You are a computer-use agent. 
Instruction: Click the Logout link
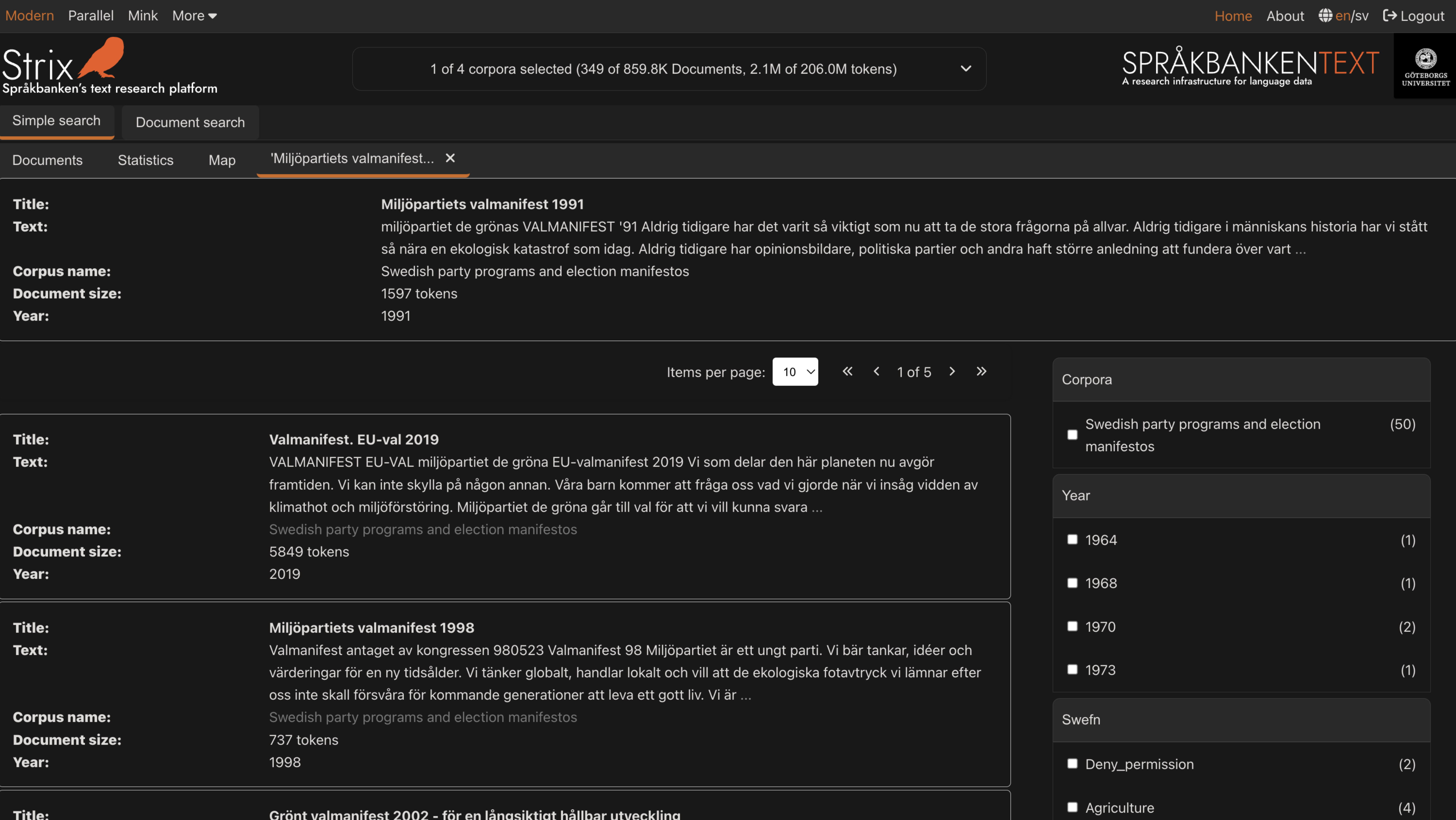point(1413,16)
